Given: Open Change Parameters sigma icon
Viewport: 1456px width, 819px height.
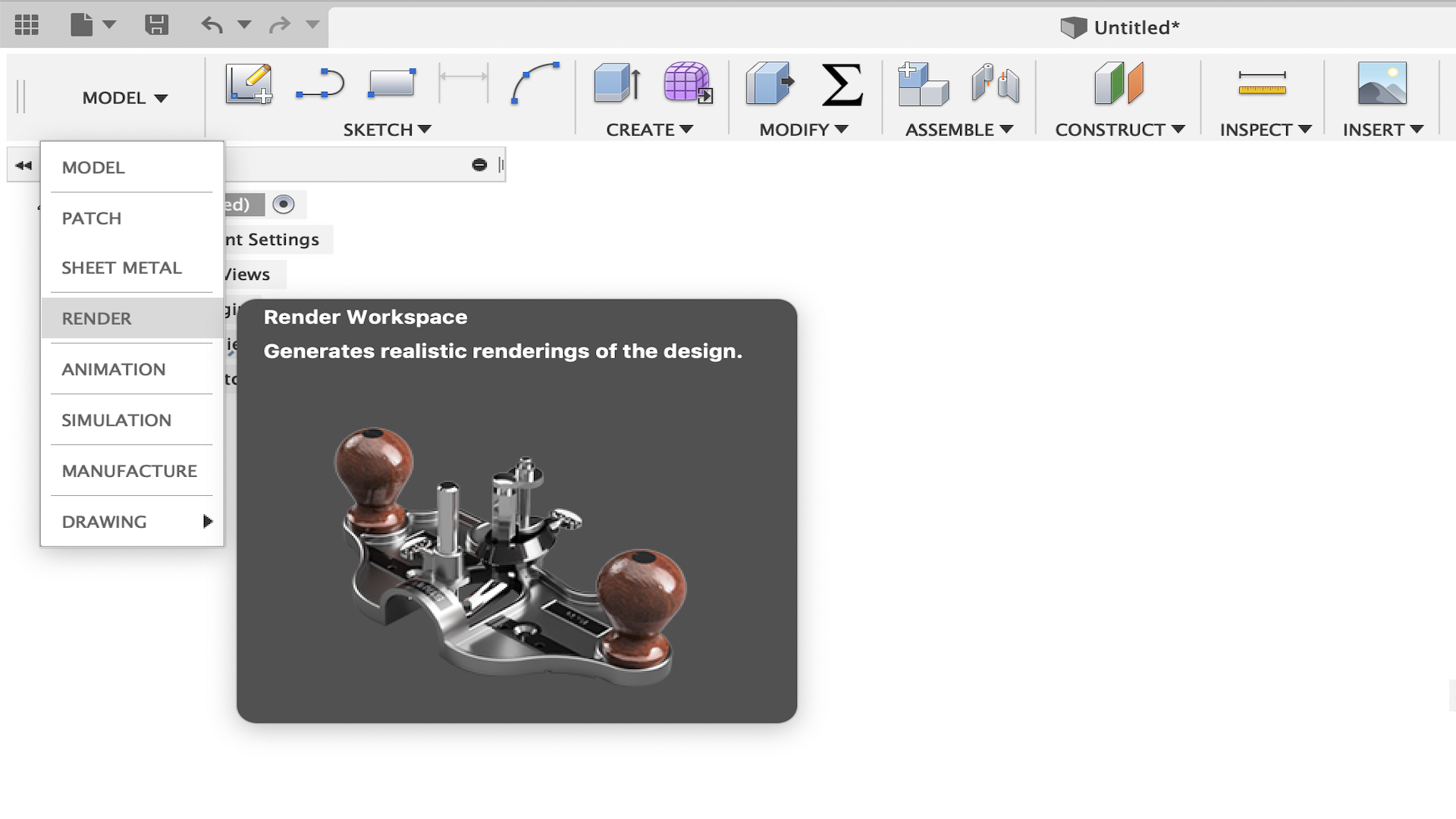Looking at the screenshot, I should (x=842, y=83).
